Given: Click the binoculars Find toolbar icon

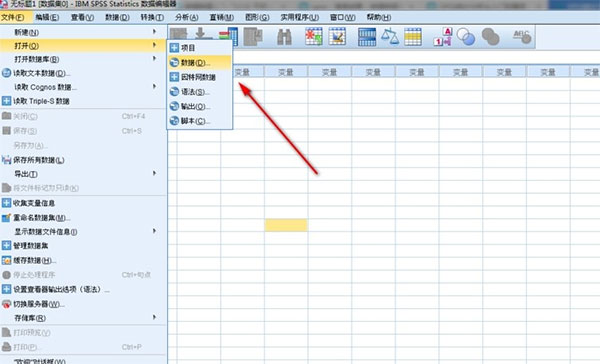Looking at the screenshot, I should coord(284,37).
